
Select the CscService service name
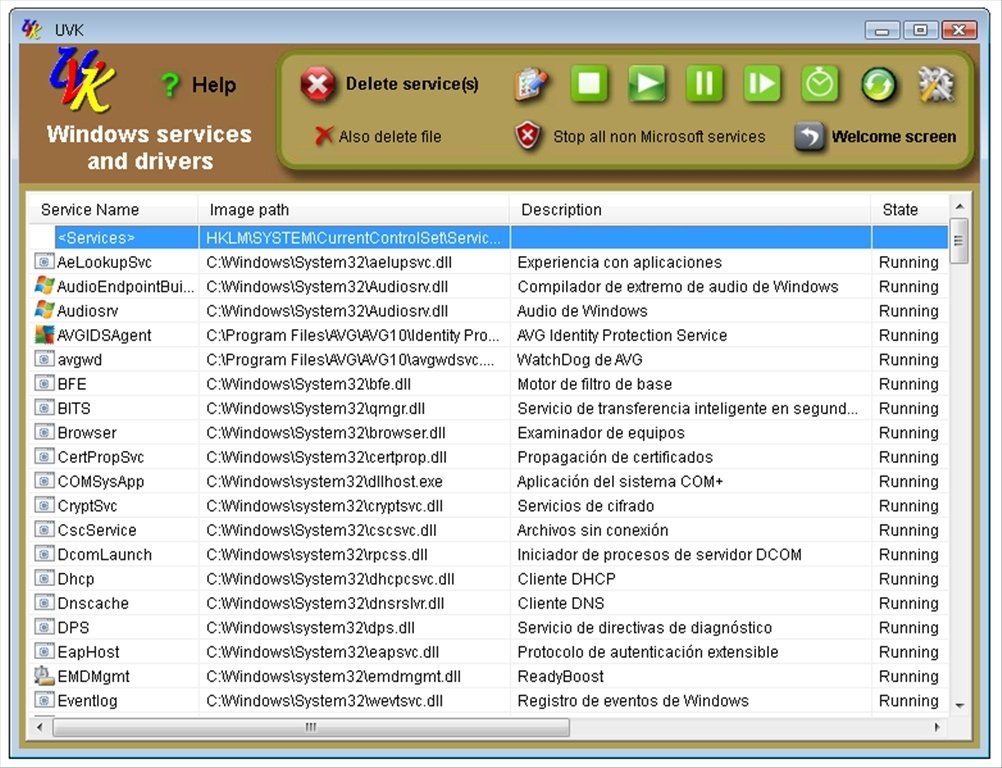pyautogui.click(x=96, y=530)
